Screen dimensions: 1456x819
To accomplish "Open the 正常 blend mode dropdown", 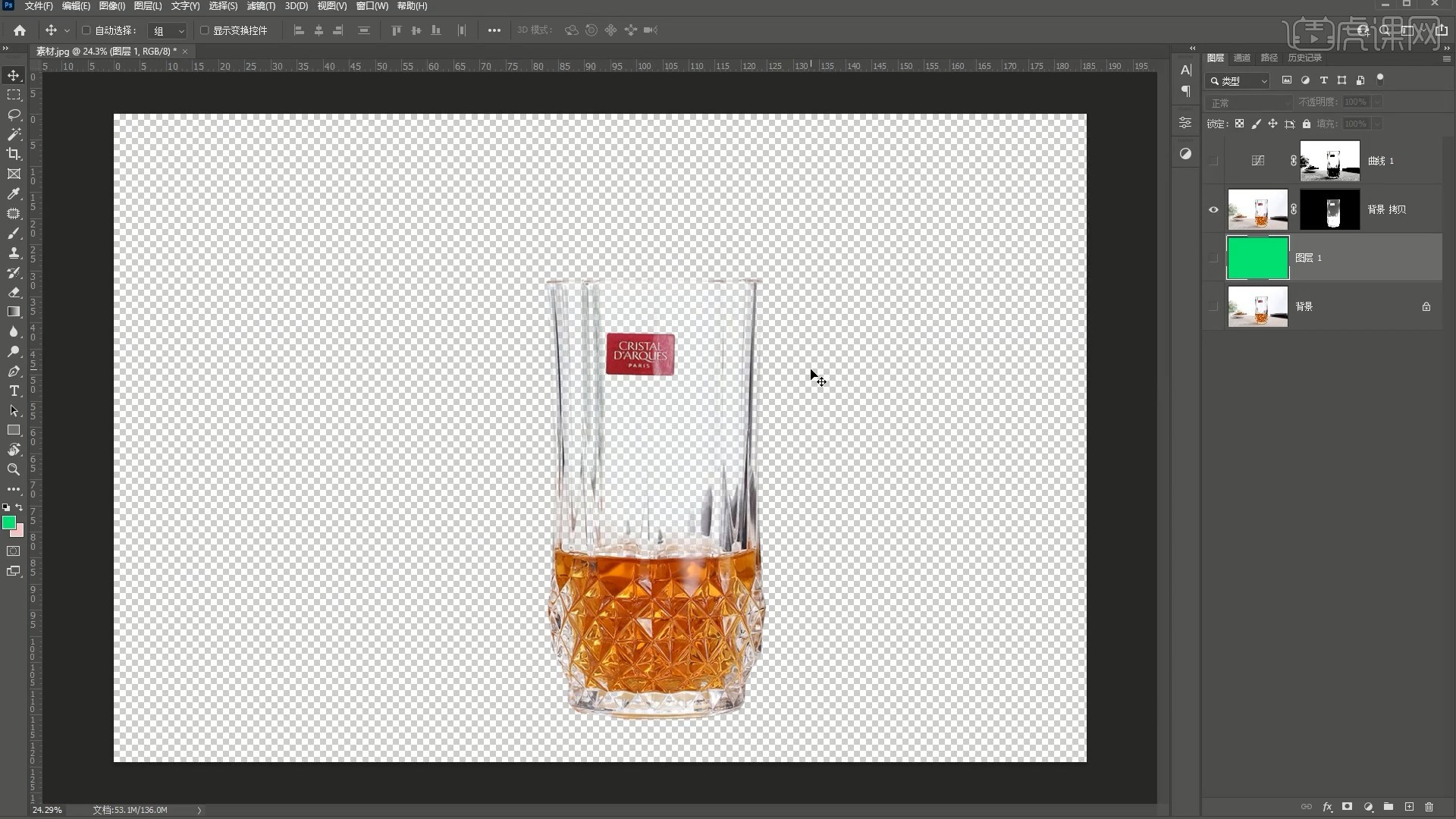I will (1248, 102).
